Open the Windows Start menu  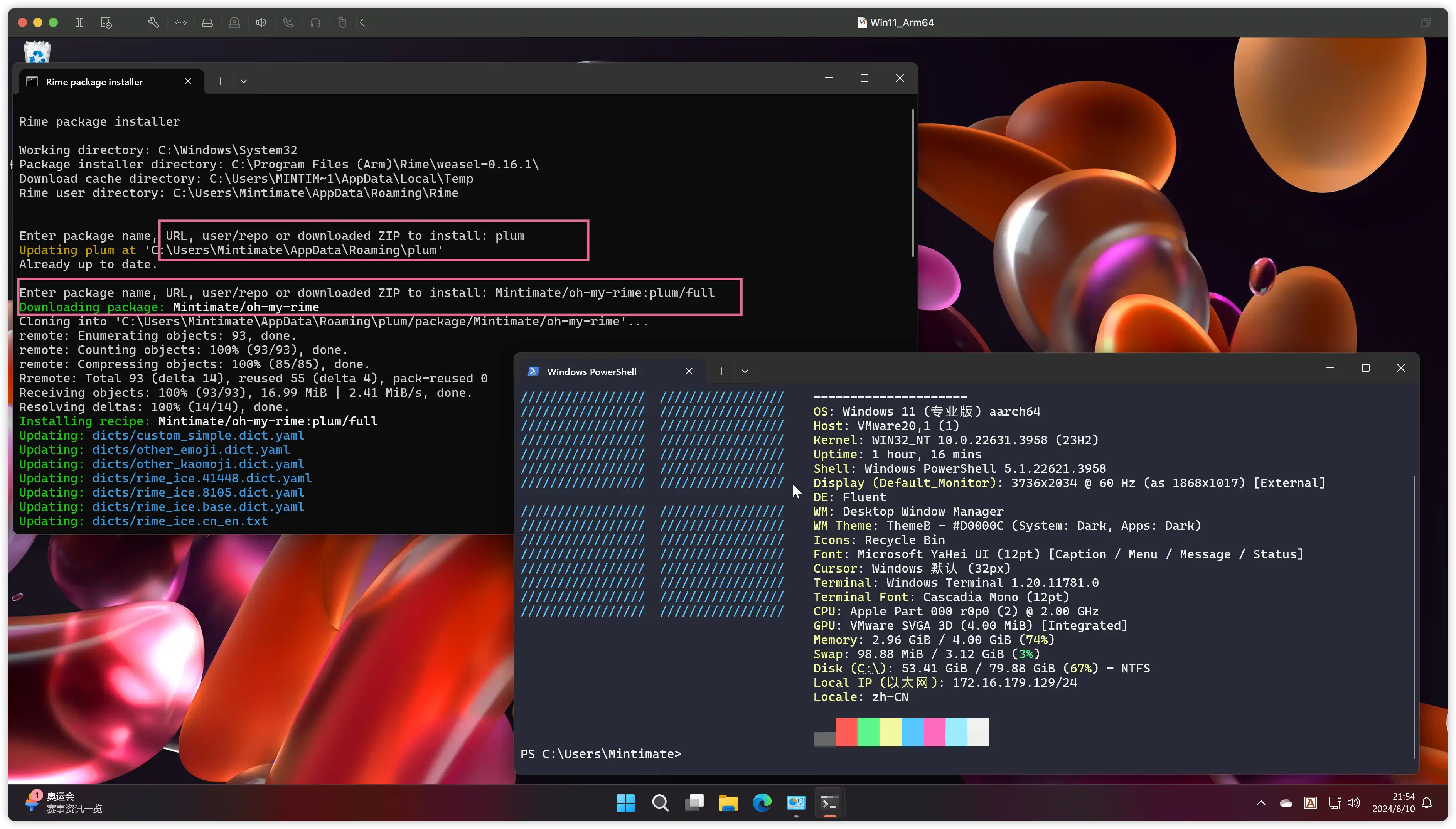625,803
